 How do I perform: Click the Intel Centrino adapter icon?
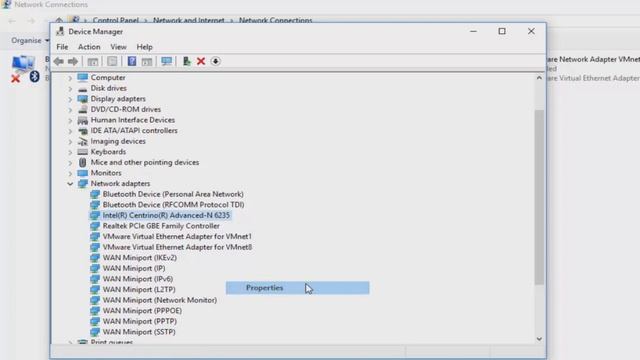95,216
